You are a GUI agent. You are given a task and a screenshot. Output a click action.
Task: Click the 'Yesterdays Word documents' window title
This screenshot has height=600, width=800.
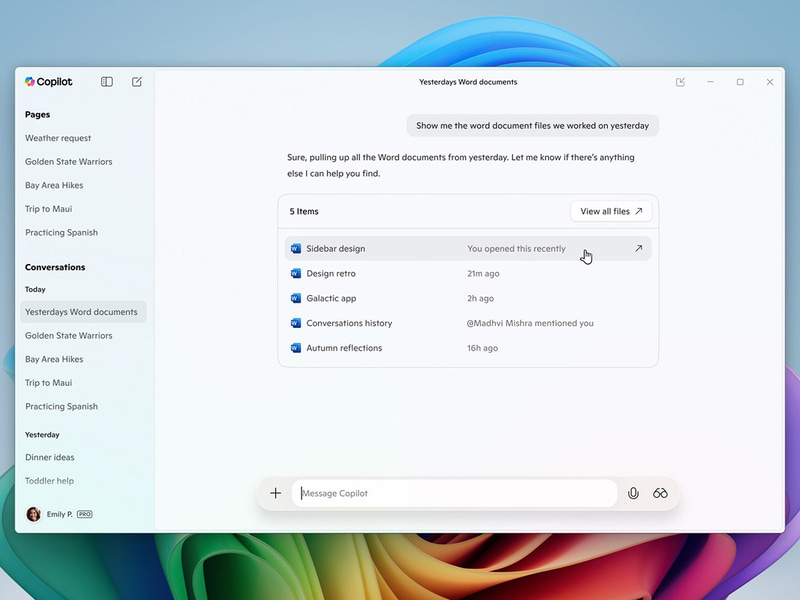(468, 82)
